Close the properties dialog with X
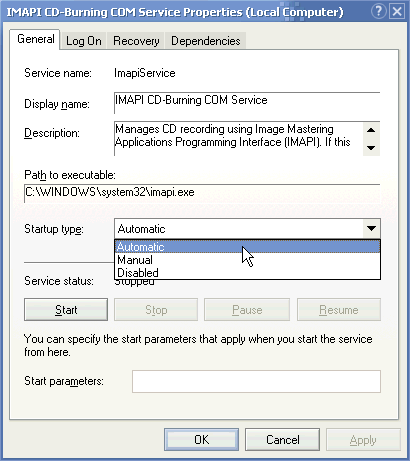Image resolution: width=410 pixels, height=461 pixels. tap(397, 12)
